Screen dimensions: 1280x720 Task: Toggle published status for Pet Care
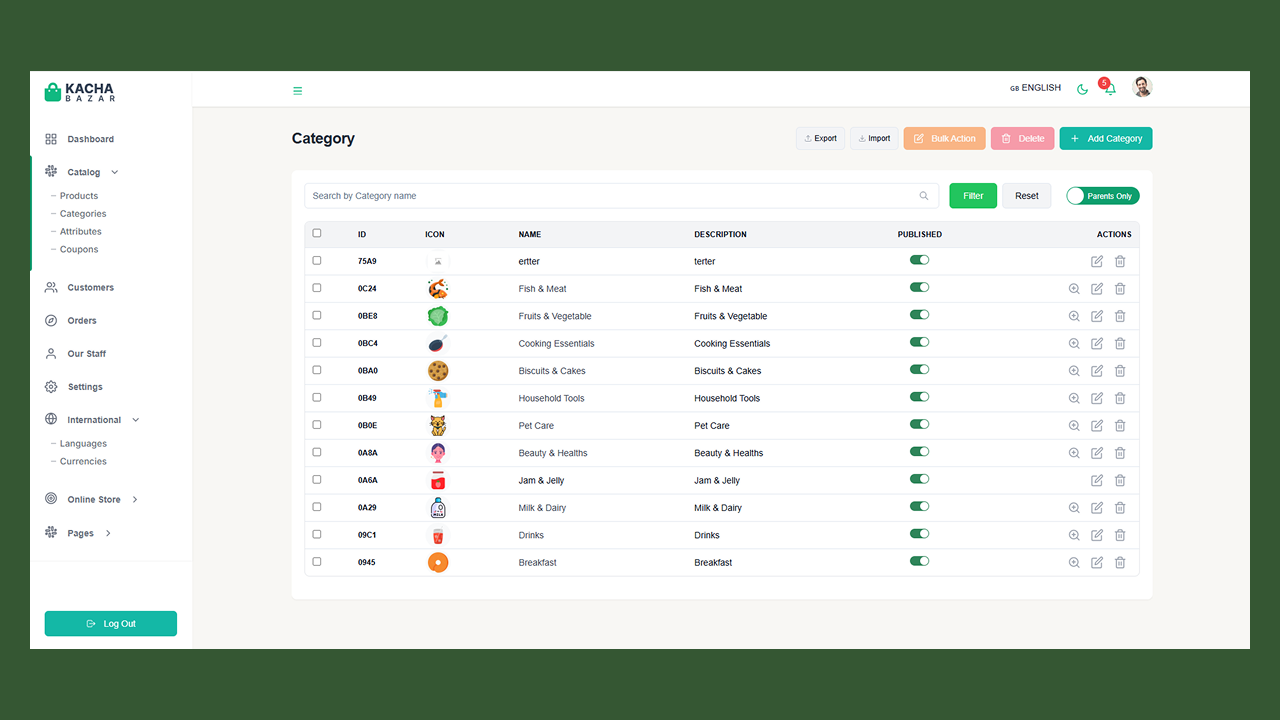click(919, 424)
